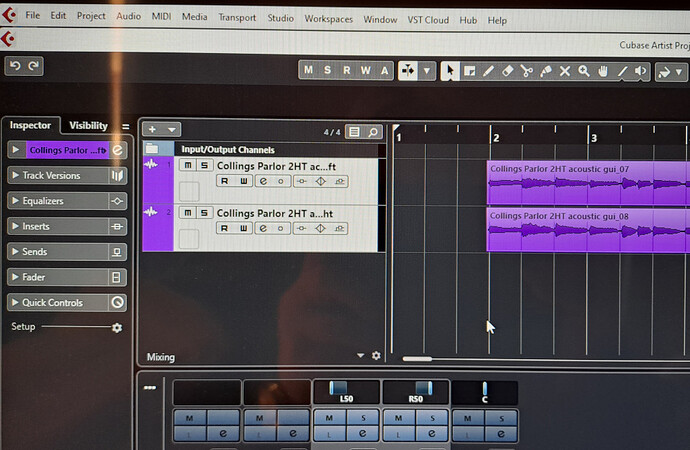This screenshot has width=690, height=450.
Task: Open the VST Cloud menu
Action: [428, 20]
